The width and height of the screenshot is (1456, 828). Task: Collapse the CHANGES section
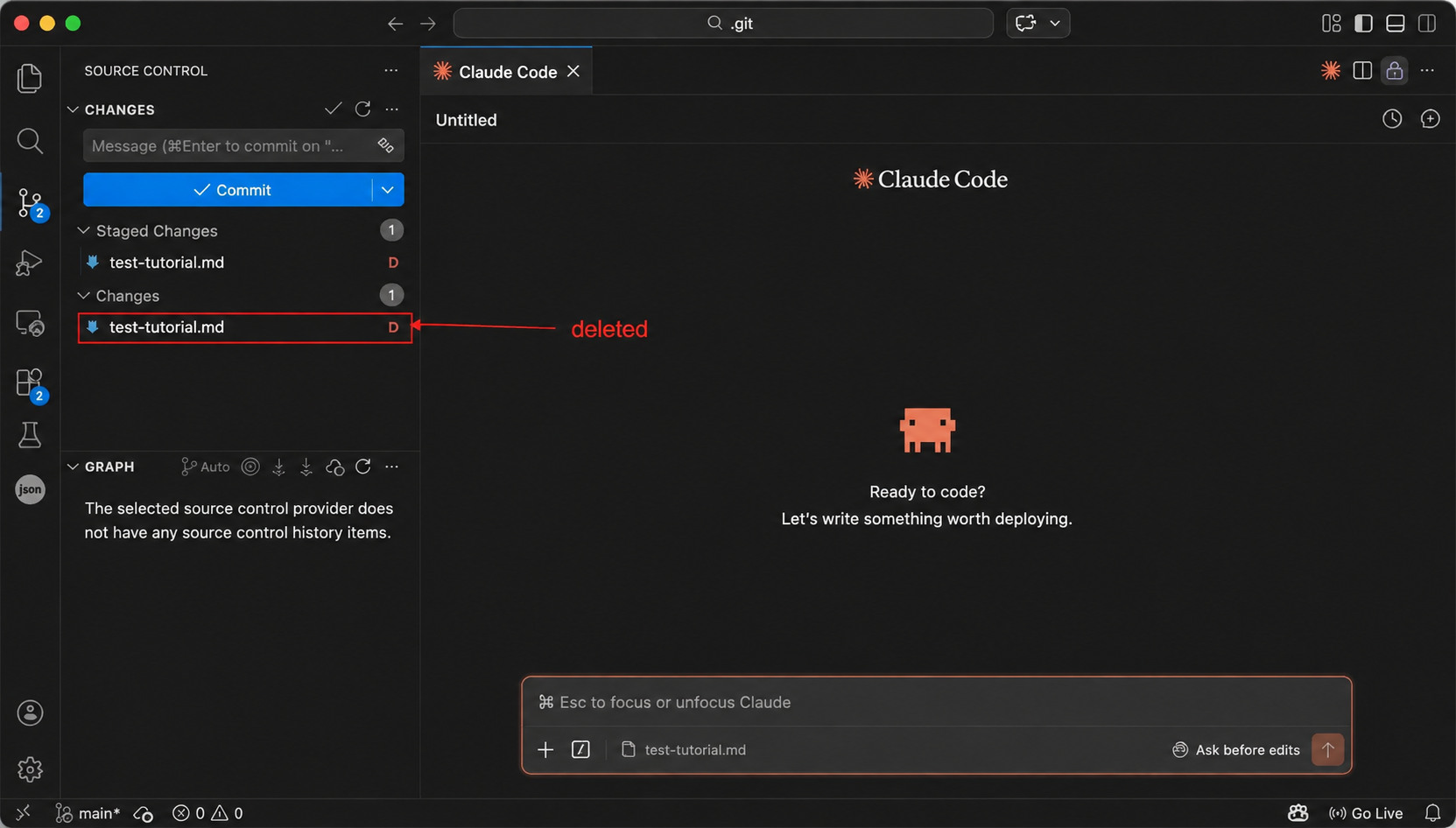[73, 109]
